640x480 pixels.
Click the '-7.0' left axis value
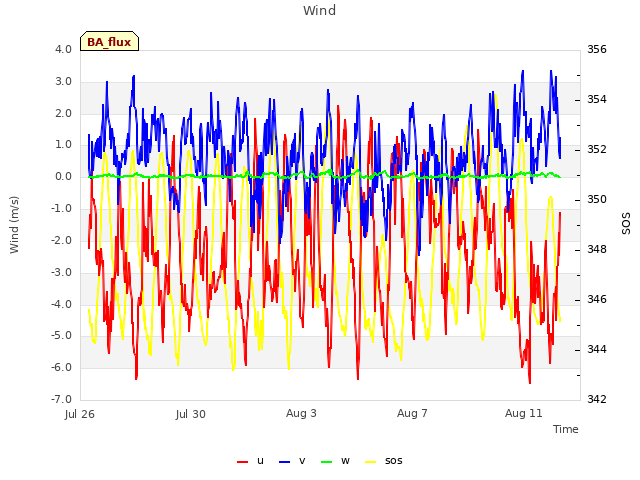click(x=61, y=399)
